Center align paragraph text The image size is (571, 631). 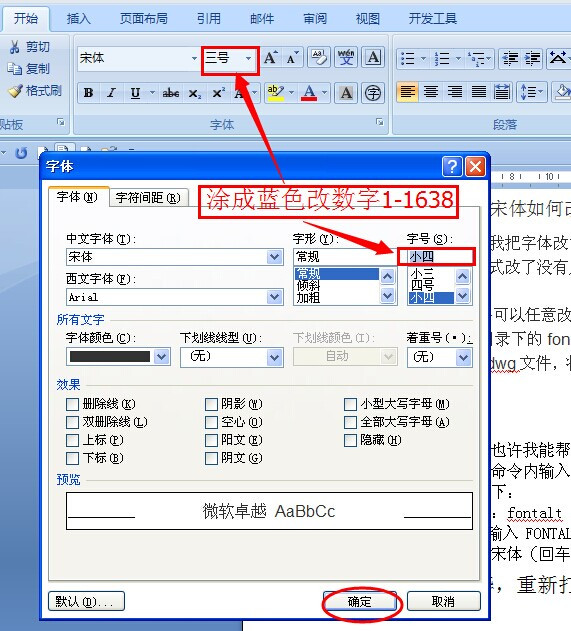pos(431,92)
